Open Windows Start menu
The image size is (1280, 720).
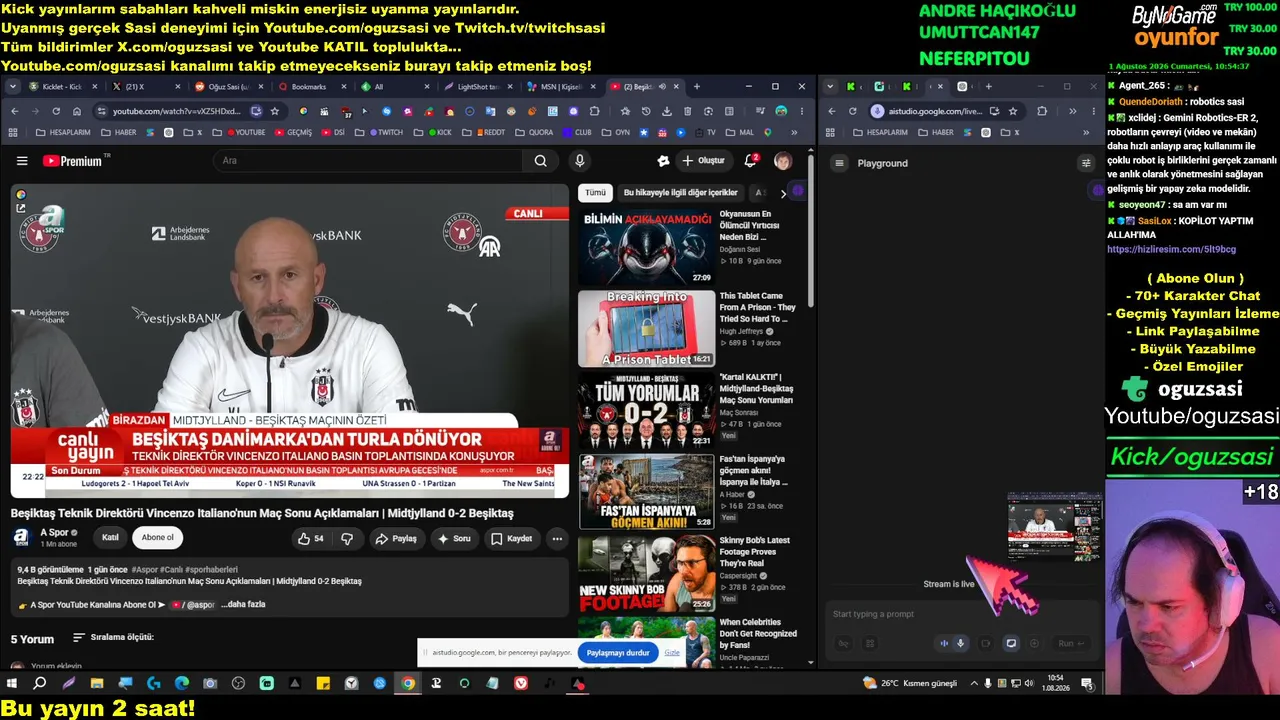coord(12,684)
